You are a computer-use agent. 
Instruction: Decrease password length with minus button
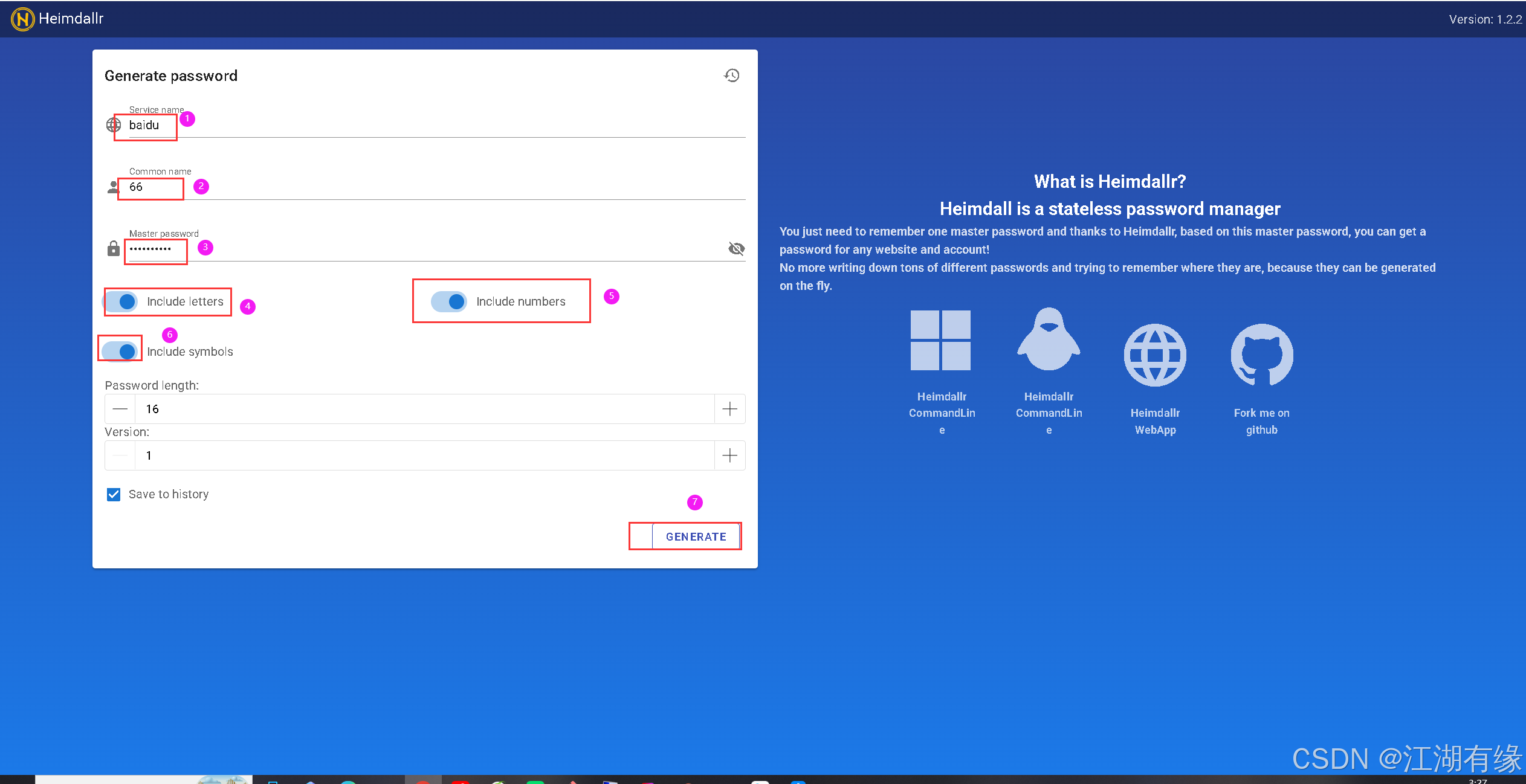[120, 409]
